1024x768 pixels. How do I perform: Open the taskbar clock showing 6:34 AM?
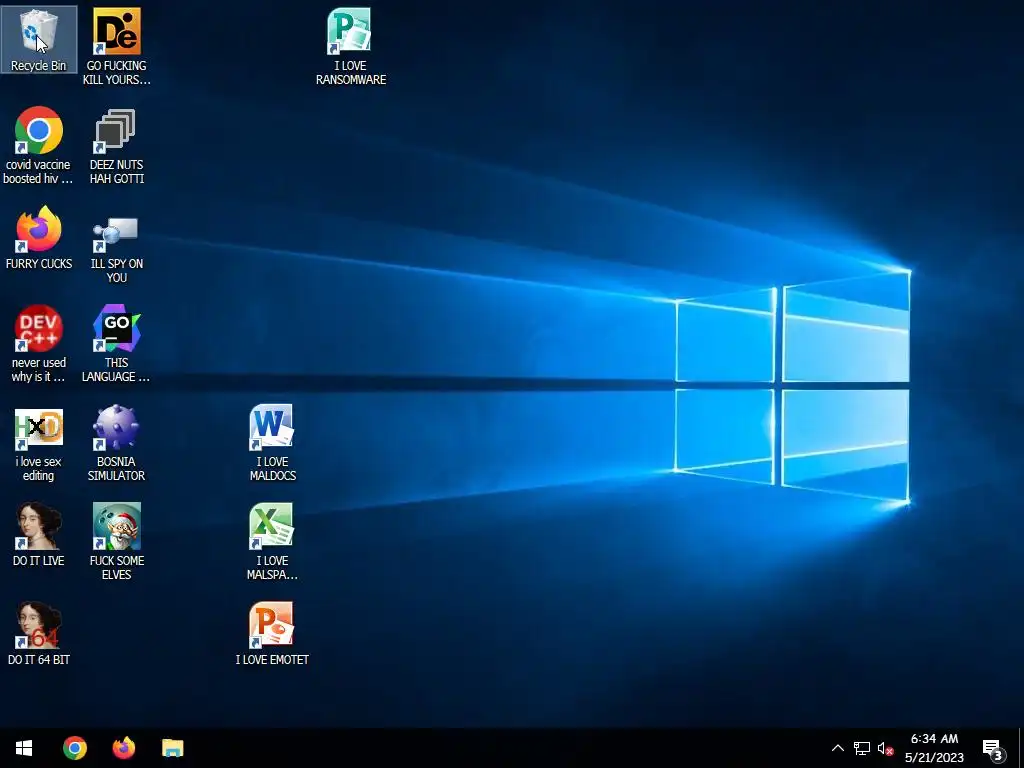[935, 748]
